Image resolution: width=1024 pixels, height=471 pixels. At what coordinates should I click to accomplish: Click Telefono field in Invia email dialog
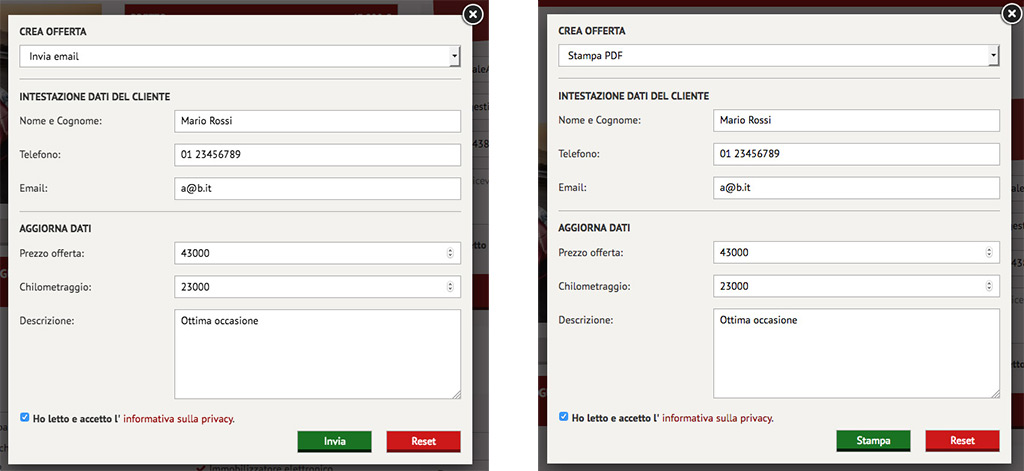[x=316, y=155]
